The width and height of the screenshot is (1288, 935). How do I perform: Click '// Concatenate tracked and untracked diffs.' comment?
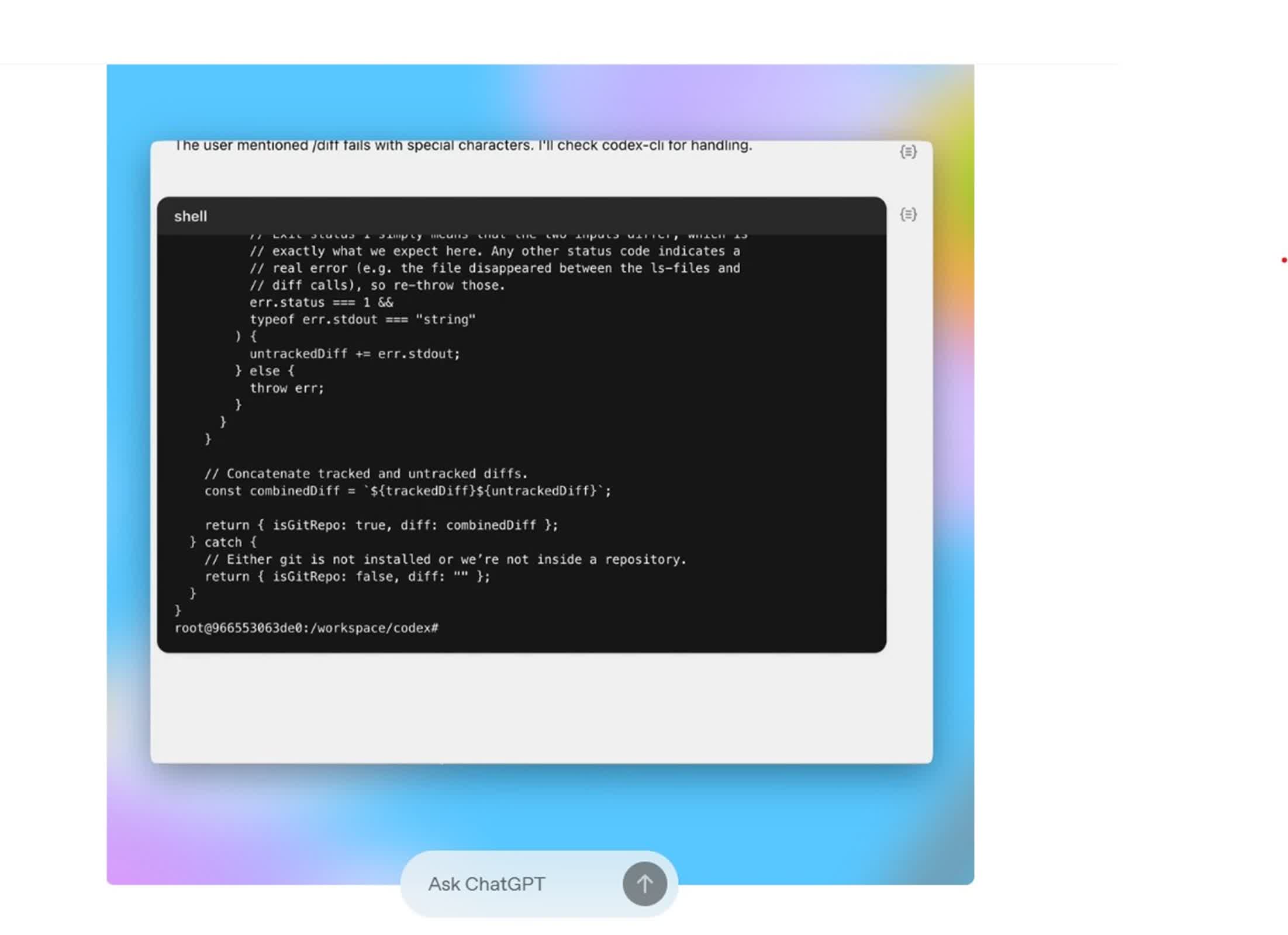click(x=366, y=473)
